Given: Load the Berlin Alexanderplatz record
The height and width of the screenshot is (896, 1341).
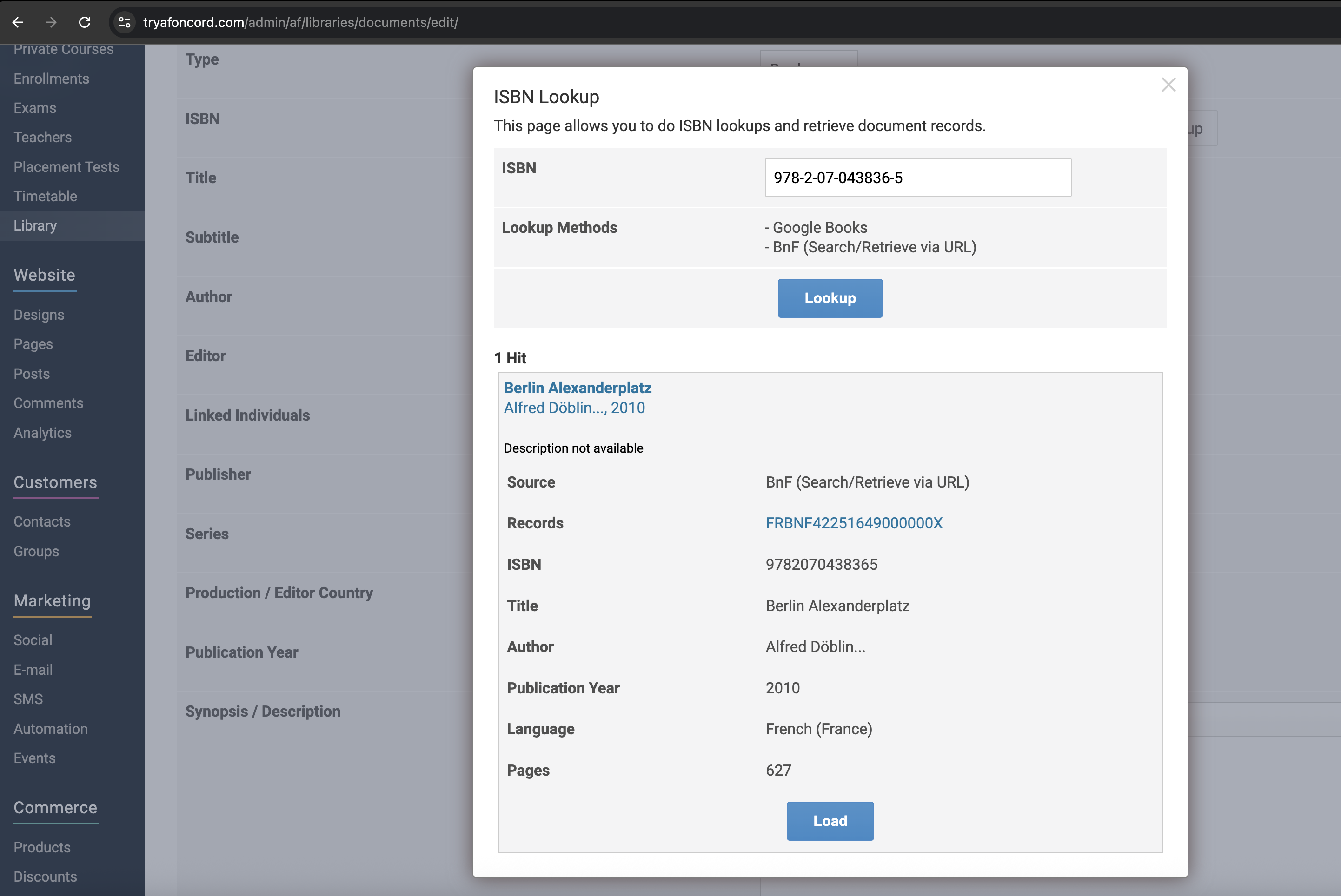Looking at the screenshot, I should click(x=830, y=821).
